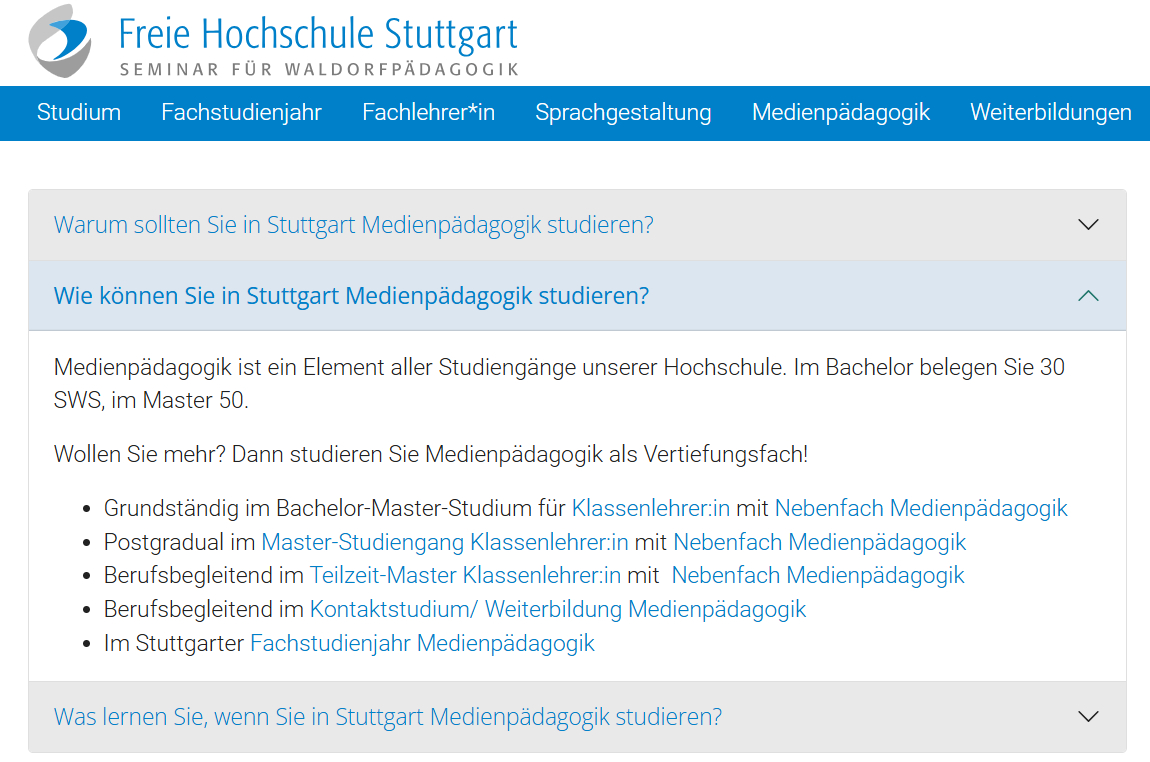Follow the 'Teilzeit-Master Klassenlehrer:in' link

click(x=465, y=575)
